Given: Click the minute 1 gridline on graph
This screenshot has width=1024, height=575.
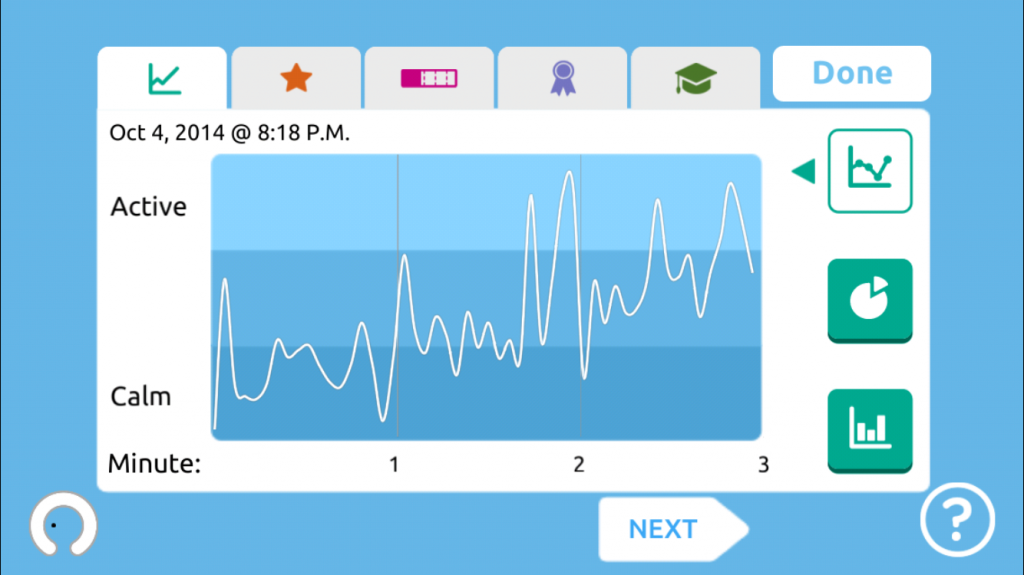Looking at the screenshot, I should pos(398,297).
